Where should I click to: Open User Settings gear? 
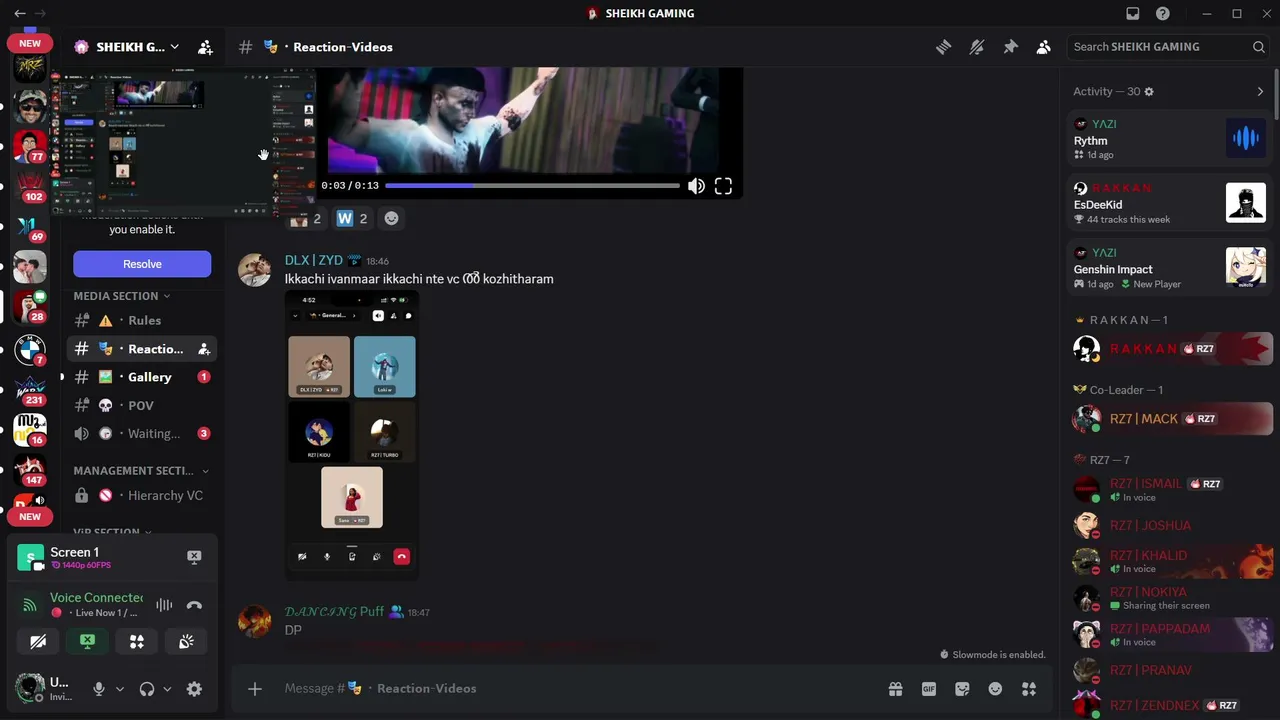tap(194, 689)
